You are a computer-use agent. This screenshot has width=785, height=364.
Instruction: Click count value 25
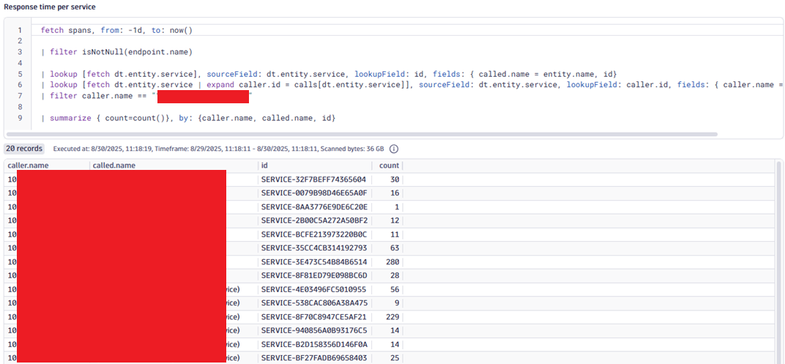point(395,357)
